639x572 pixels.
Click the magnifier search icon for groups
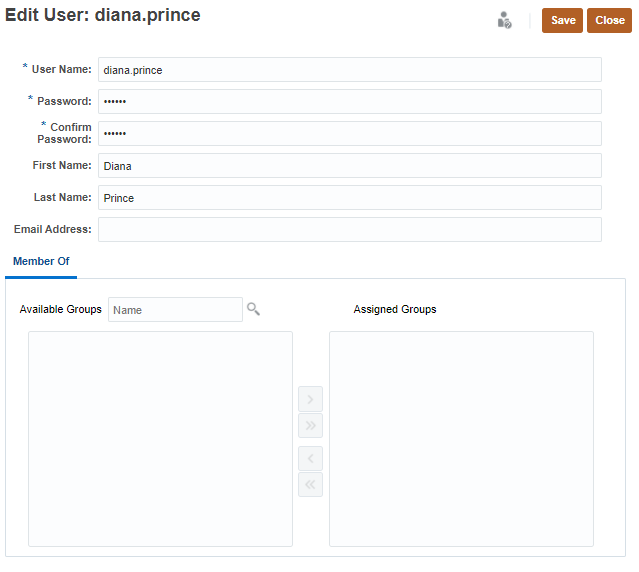tap(253, 309)
